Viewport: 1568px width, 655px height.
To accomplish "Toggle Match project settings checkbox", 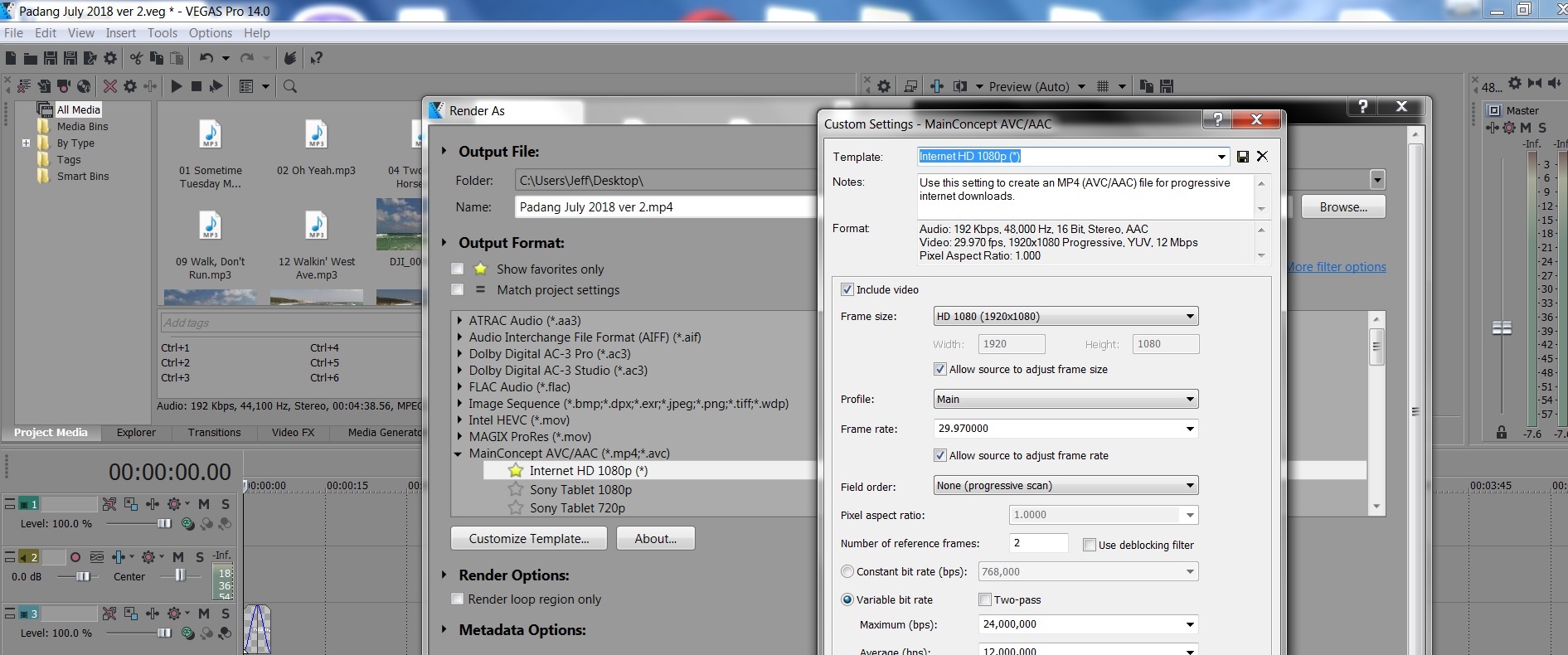I will coord(457,289).
